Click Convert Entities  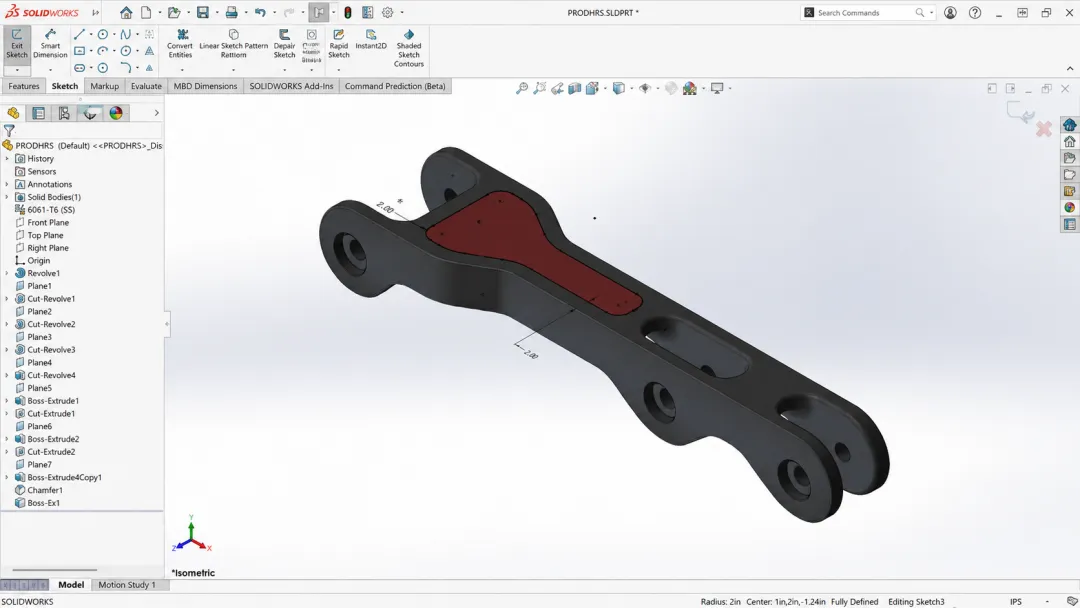click(x=180, y=44)
